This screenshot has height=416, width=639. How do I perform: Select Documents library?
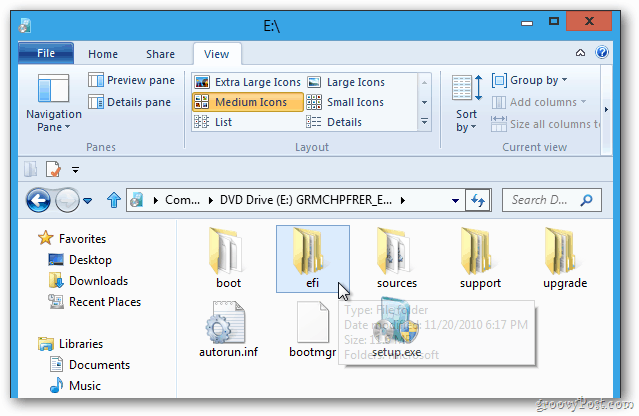(90, 365)
